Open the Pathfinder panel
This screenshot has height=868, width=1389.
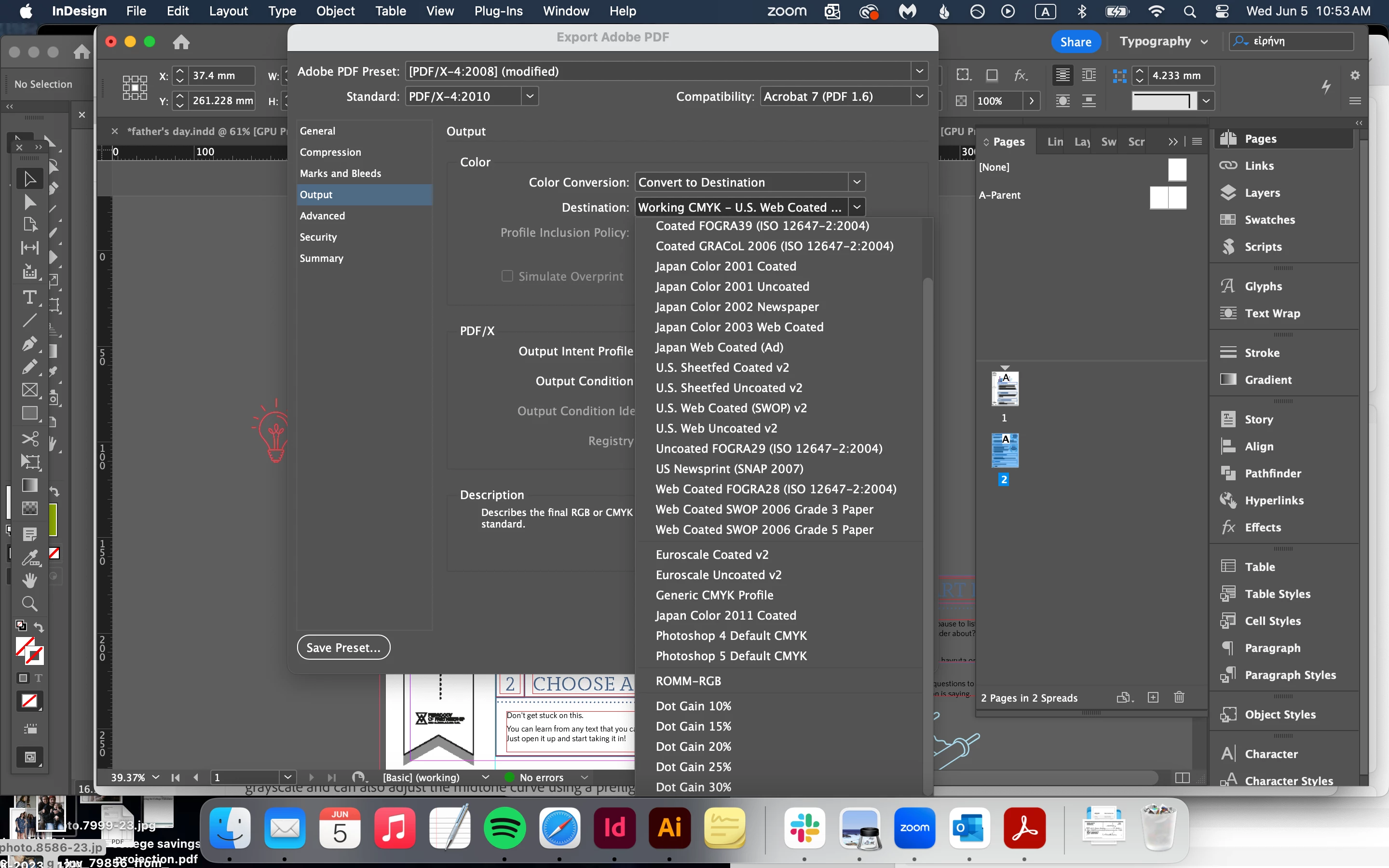pyautogui.click(x=1272, y=473)
